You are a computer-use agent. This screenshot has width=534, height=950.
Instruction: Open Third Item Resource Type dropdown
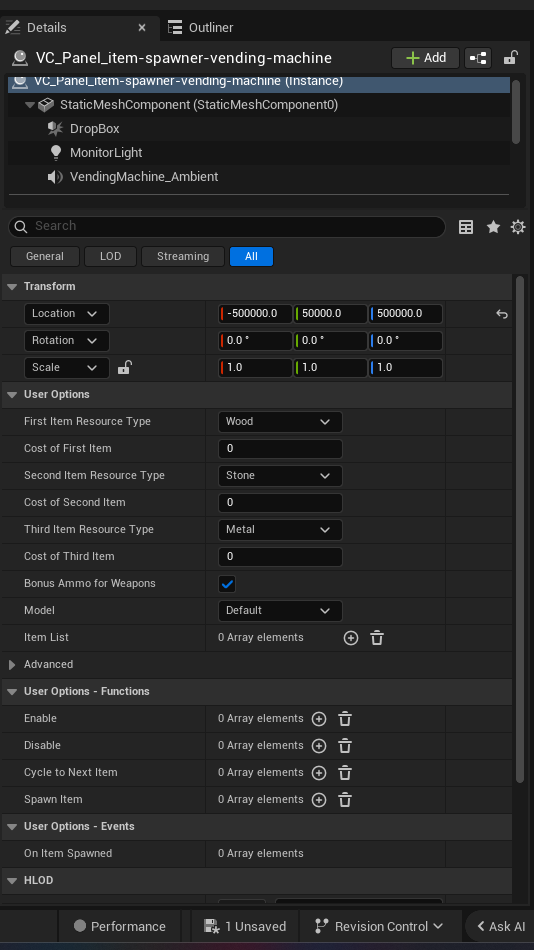pyautogui.click(x=280, y=530)
